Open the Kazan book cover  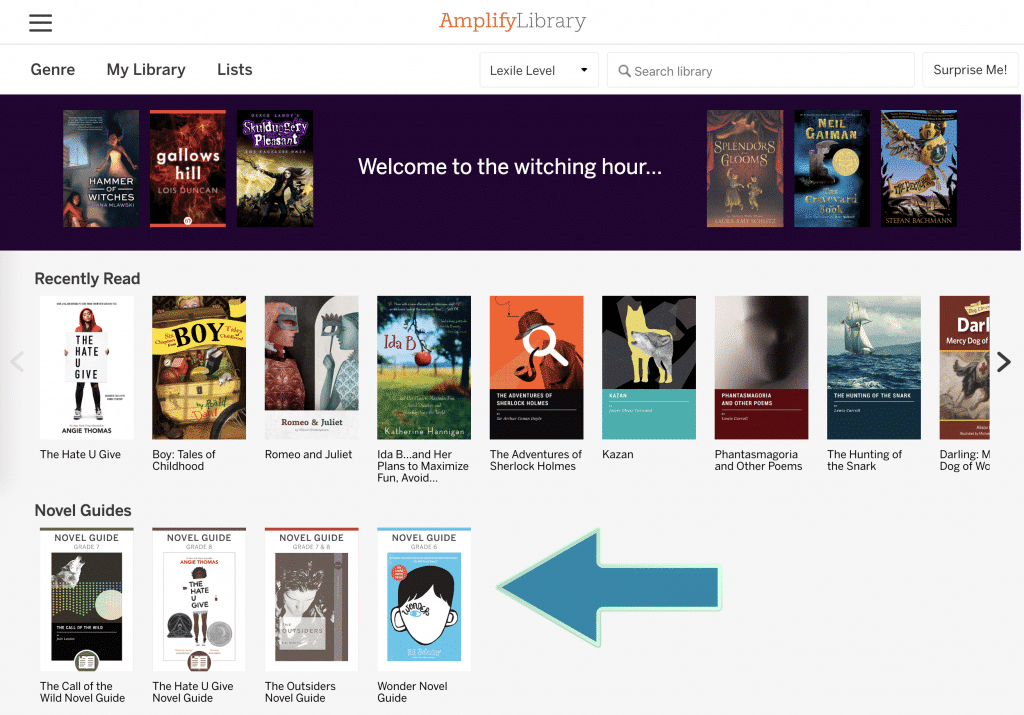coord(649,368)
